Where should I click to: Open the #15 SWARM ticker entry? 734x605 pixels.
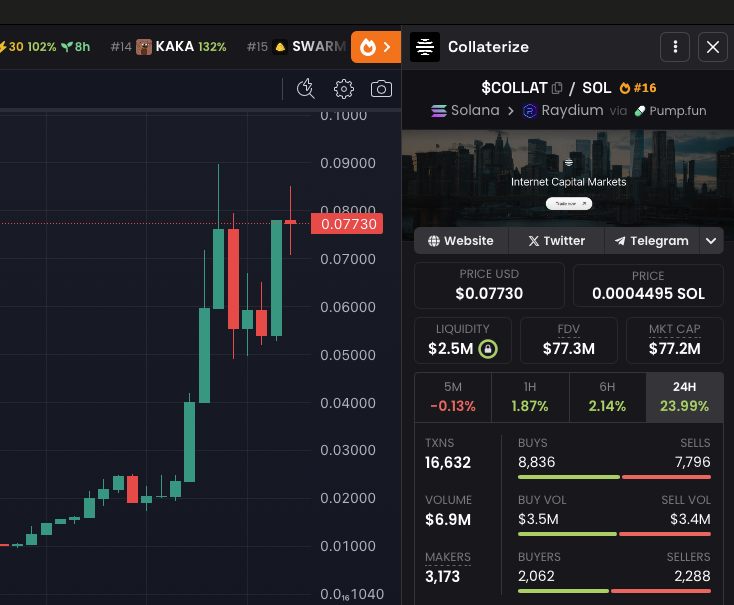(x=296, y=47)
